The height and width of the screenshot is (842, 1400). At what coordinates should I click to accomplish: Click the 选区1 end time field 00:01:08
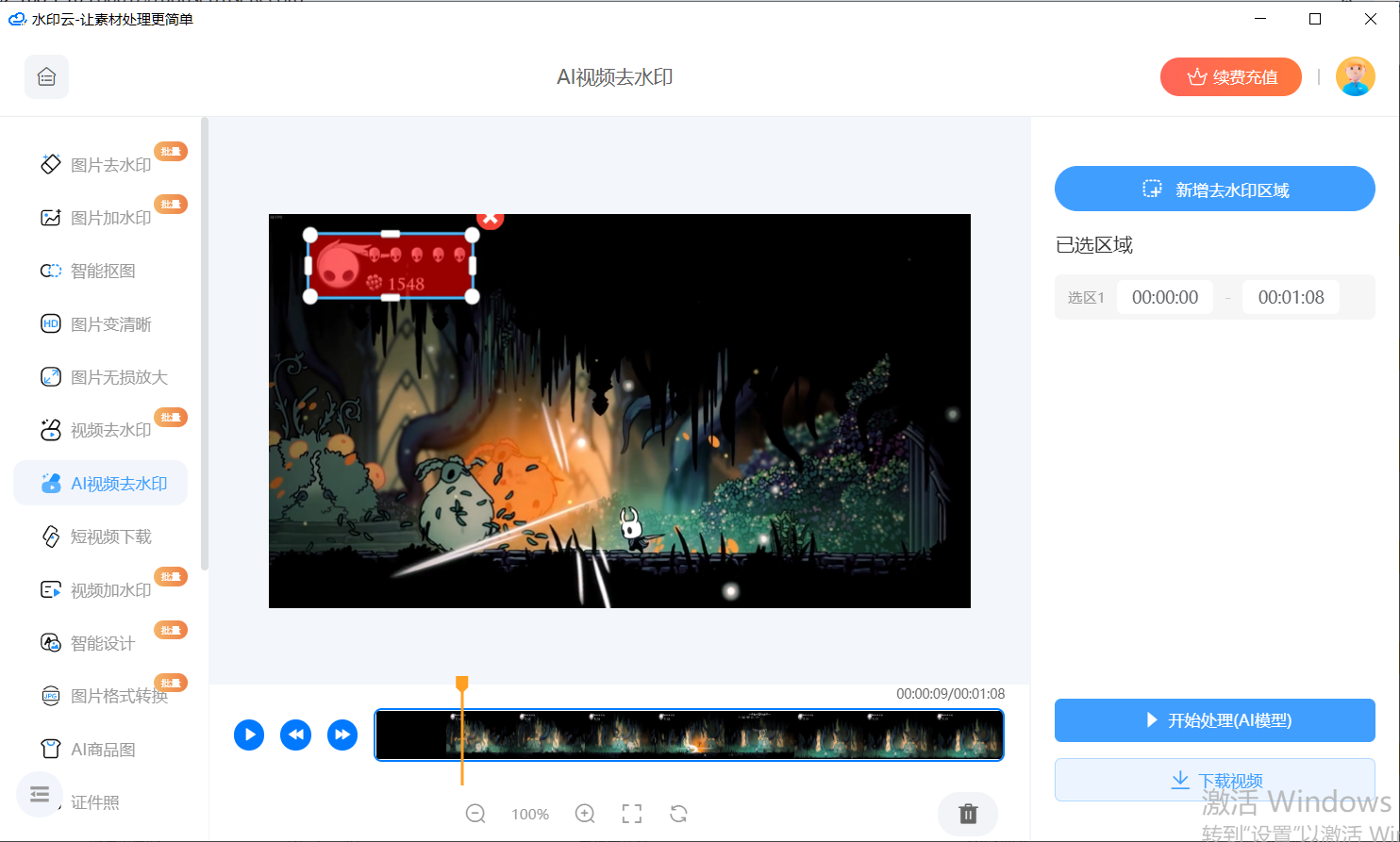click(1291, 297)
